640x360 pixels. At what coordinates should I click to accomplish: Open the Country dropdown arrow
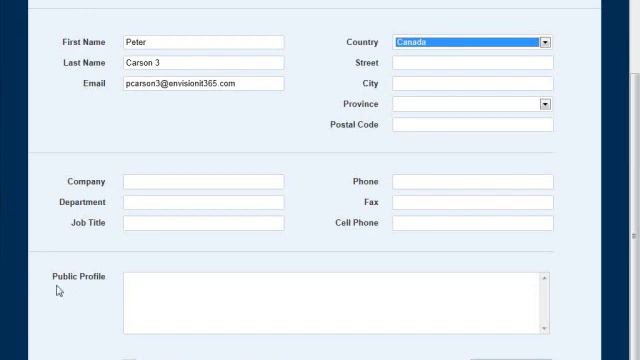pos(545,42)
